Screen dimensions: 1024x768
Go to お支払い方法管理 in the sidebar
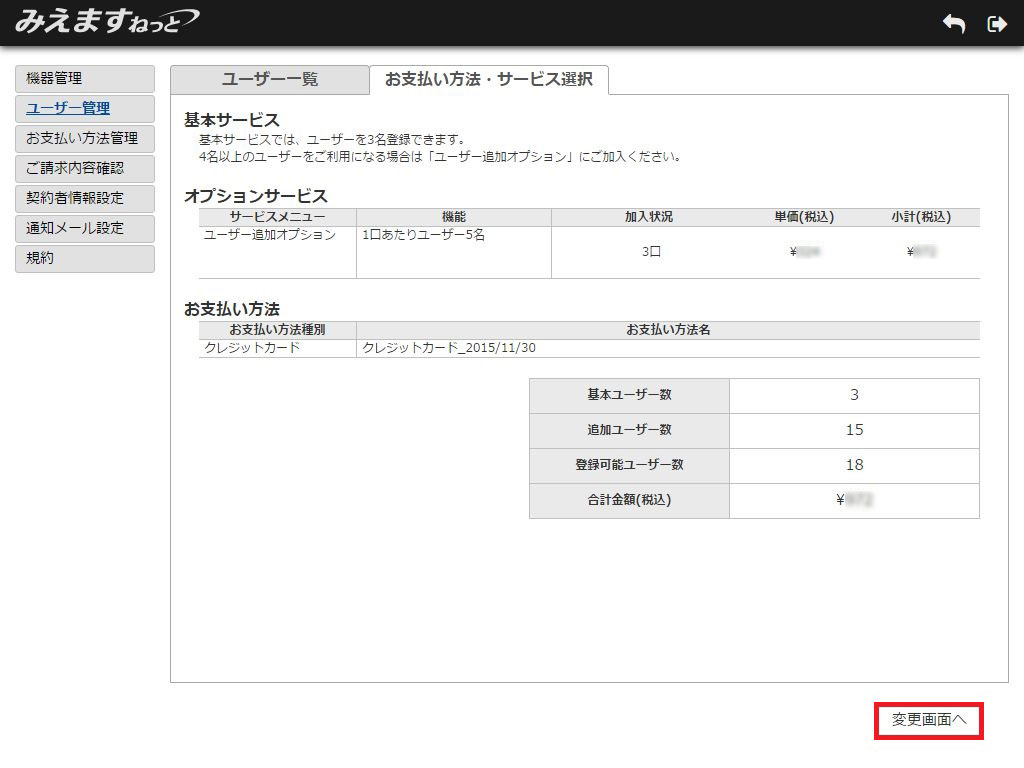(x=85, y=139)
